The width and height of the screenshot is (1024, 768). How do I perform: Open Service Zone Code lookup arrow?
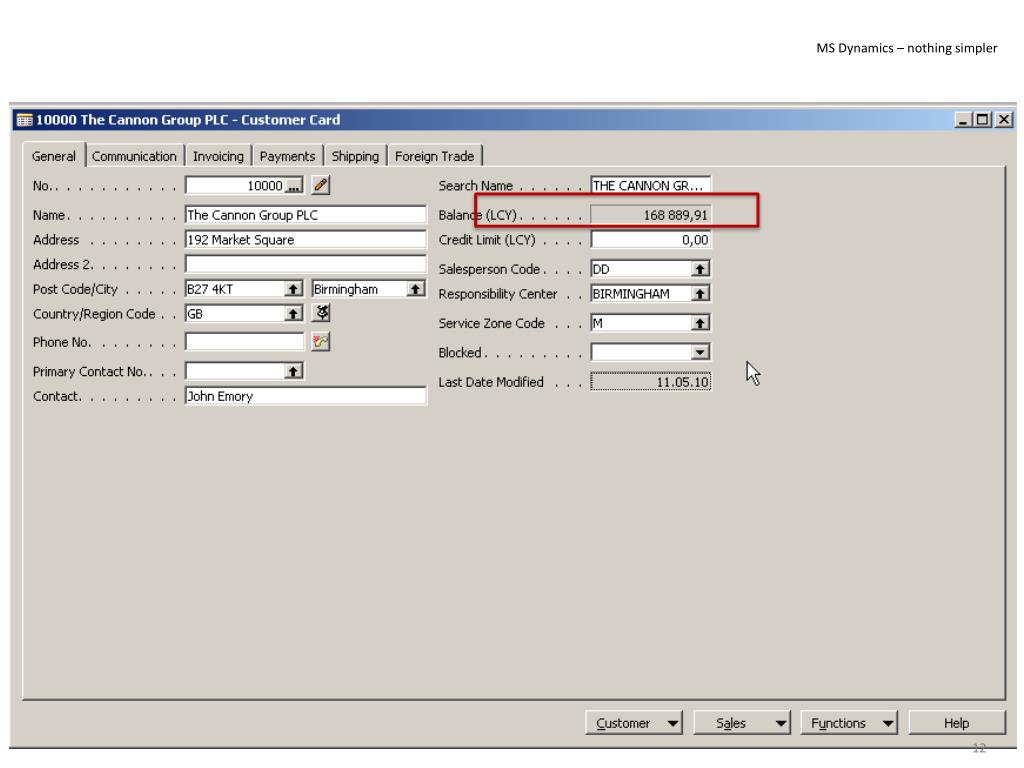[x=700, y=323]
